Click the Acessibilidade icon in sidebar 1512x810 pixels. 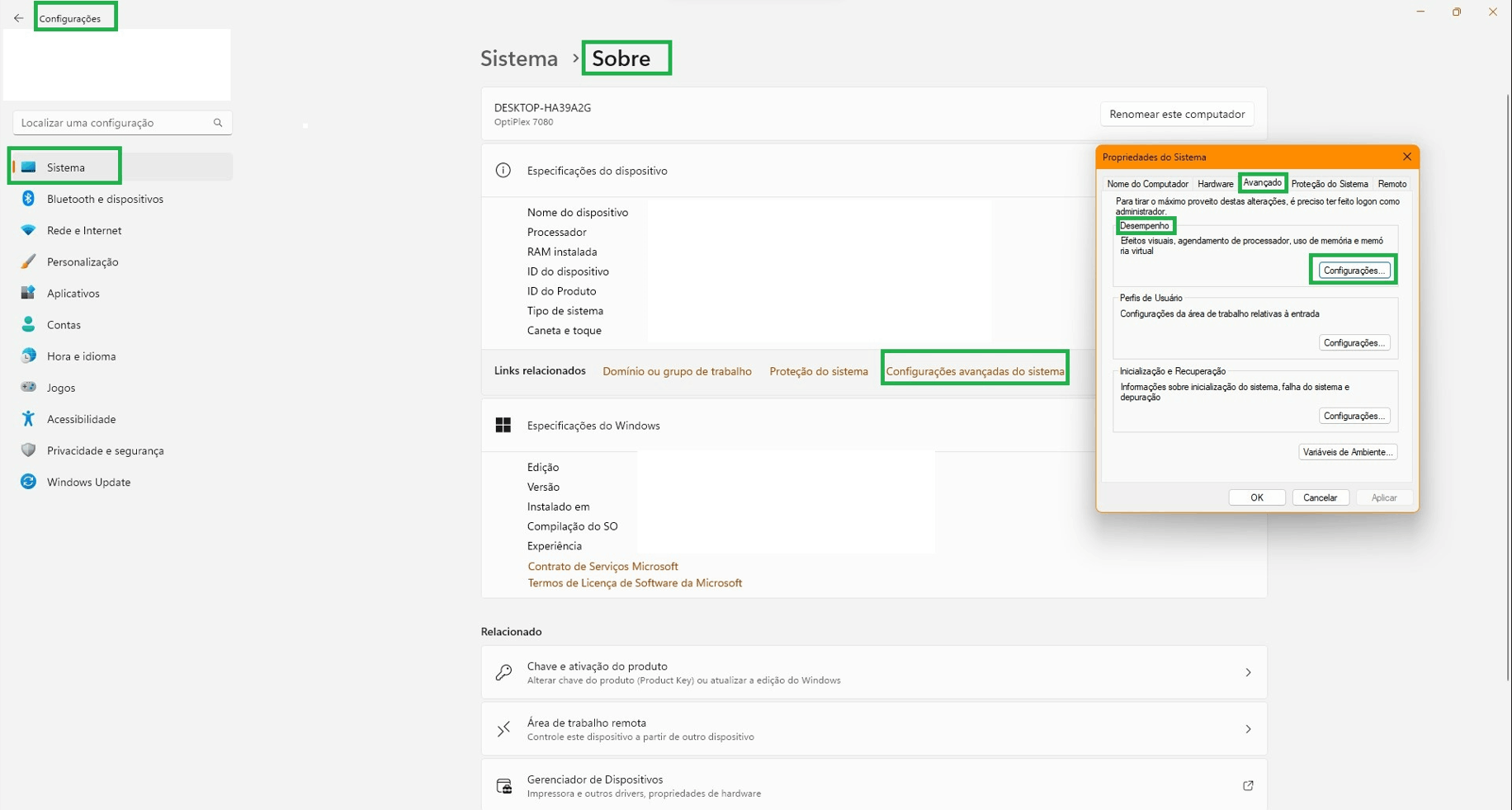click(x=28, y=419)
